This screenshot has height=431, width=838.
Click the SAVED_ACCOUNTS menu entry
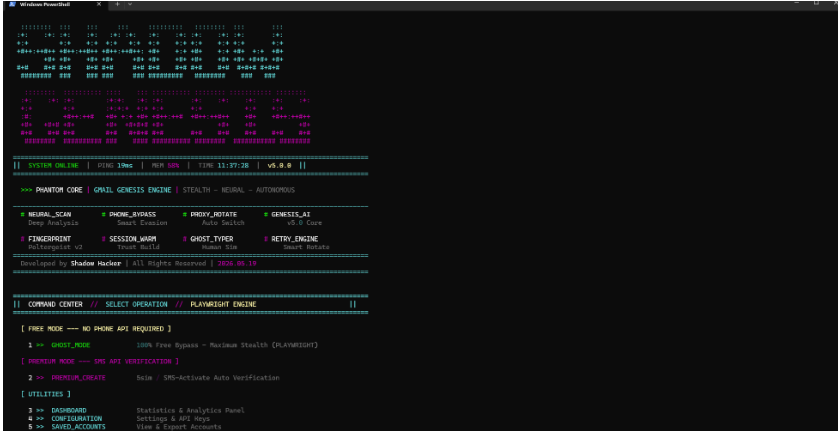click(78, 427)
